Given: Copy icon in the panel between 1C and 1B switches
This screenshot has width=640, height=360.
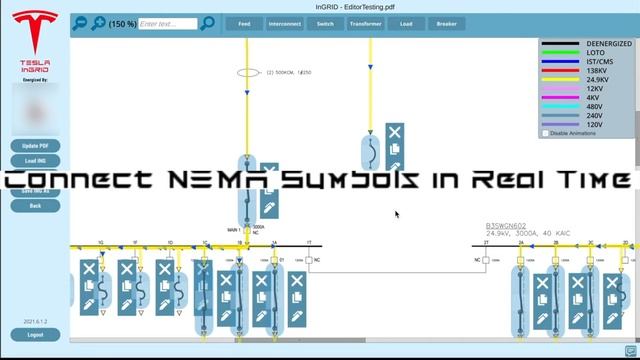Looking at the screenshot, I should (226, 298).
